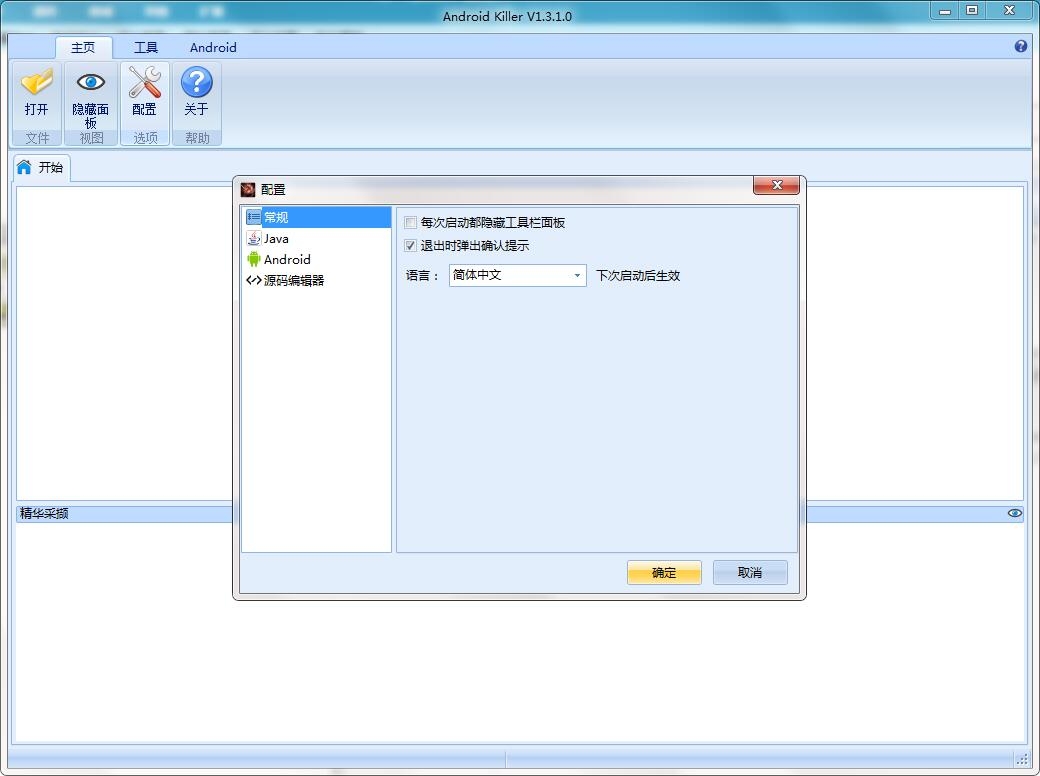
Task: Click the resize grip in the status bar
Action: click(x=1021, y=759)
